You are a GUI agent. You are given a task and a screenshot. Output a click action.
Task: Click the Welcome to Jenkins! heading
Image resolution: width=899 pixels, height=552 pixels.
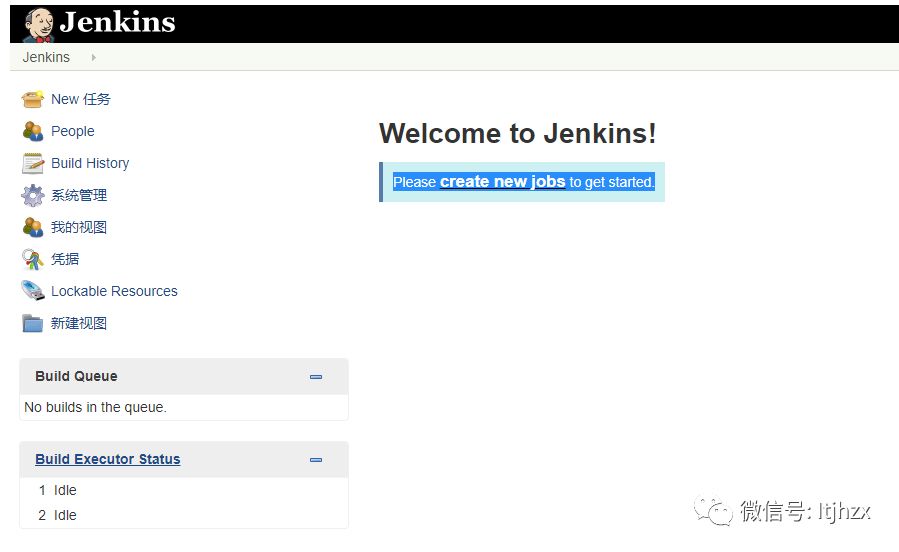(518, 134)
